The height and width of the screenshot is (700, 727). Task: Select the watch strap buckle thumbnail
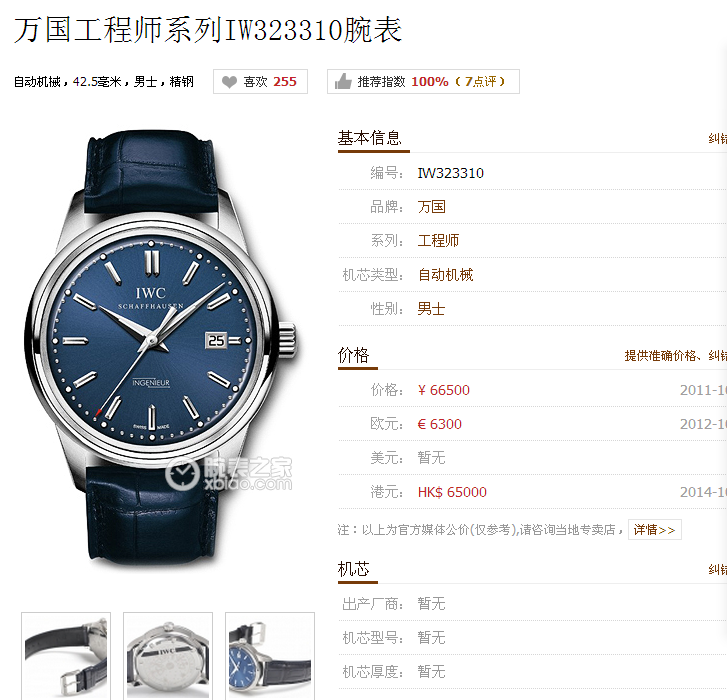coord(66,656)
